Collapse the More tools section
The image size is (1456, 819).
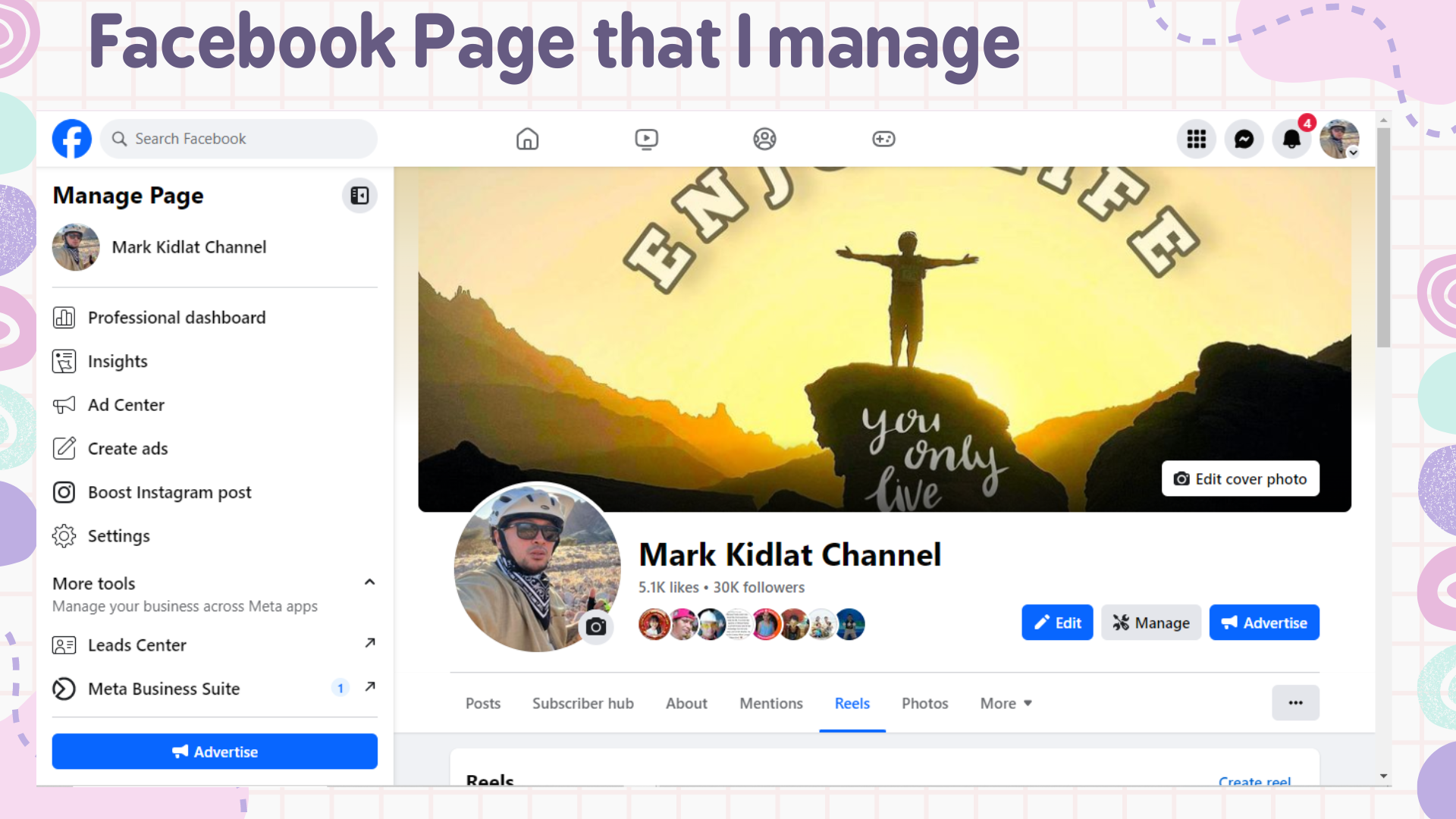click(369, 582)
